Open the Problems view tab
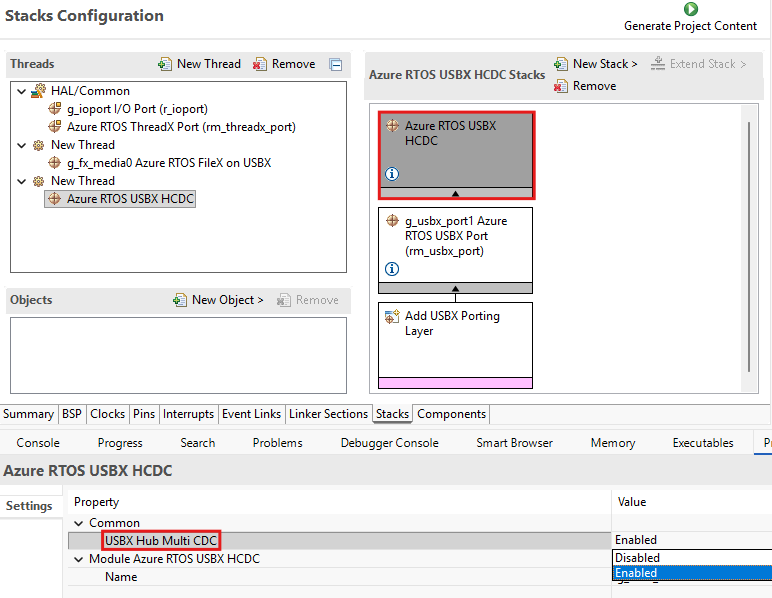This screenshot has width=772, height=598. point(278,443)
